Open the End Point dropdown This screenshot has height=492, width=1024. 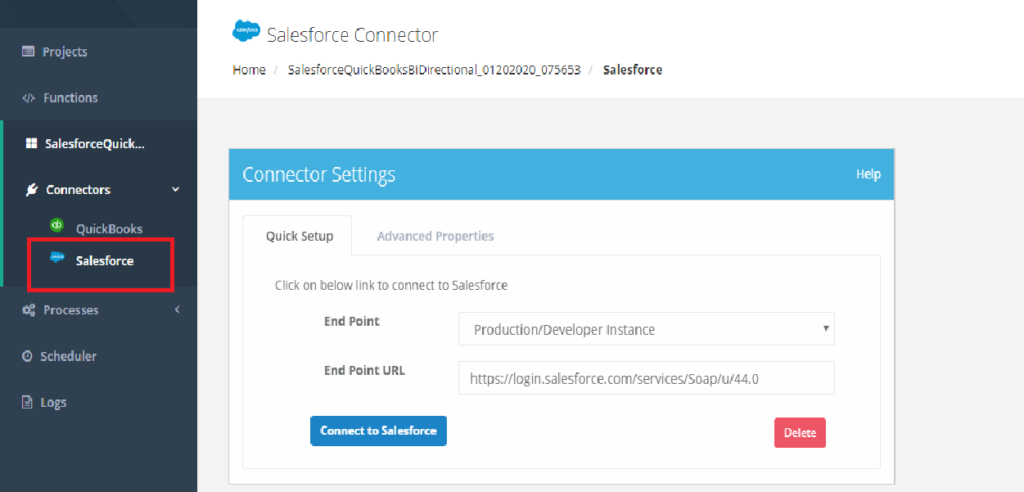click(646, 329)
